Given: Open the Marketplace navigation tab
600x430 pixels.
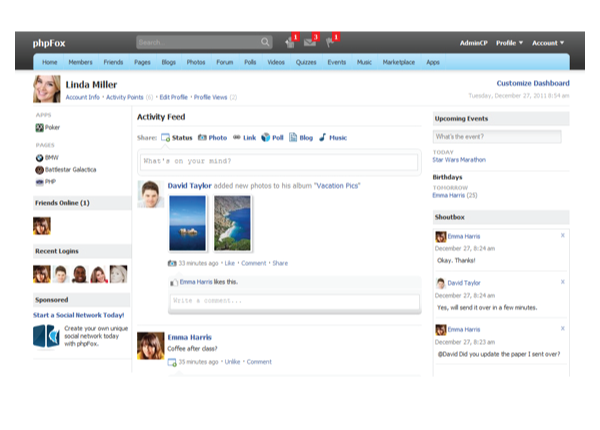Looking at the screenshot, I should click(x=399, y=62).
